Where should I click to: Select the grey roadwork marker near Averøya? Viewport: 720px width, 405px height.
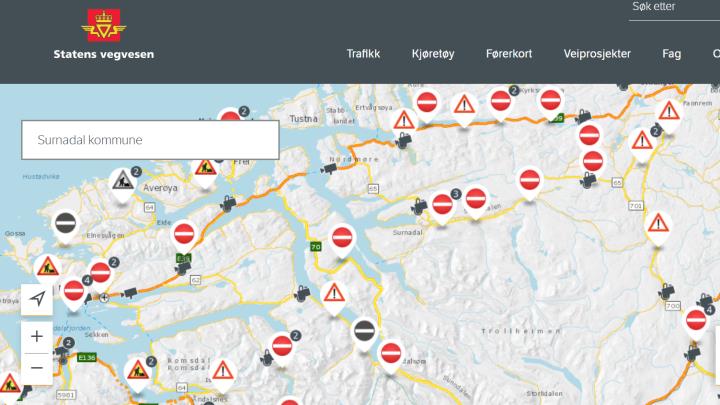click(123, 184)
